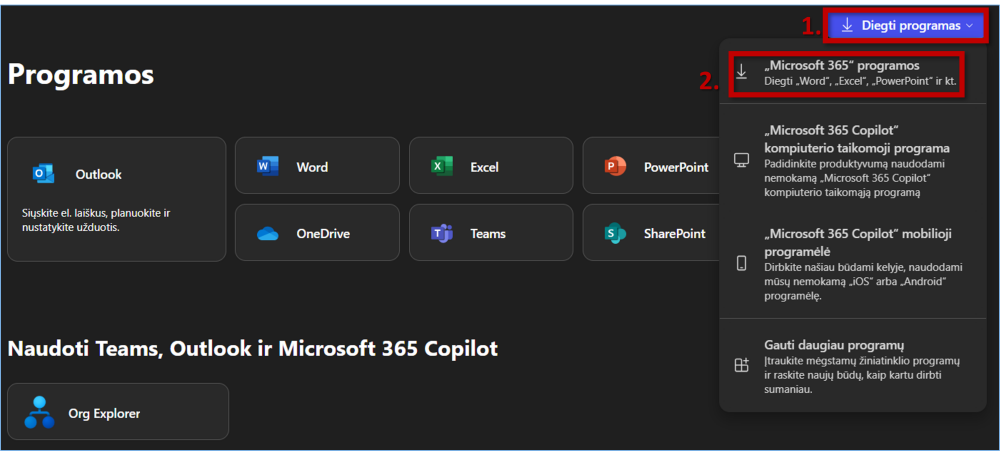Click the desktop monitor icon in menu
Image resolution: width=1000 pixels, height=451 pixels.
741,160
